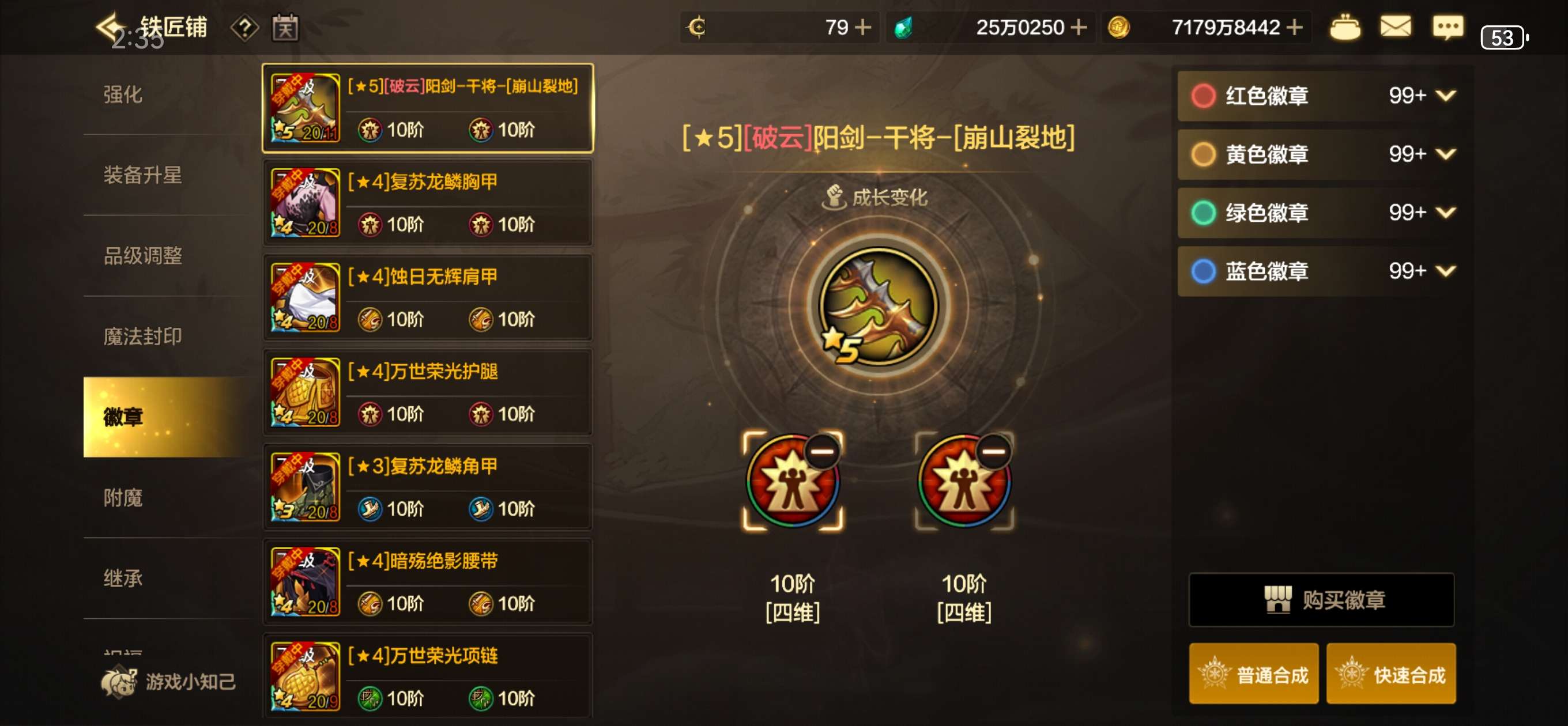
Task: Expand the 蓝色徽章 list
Action: [1445, 271]
